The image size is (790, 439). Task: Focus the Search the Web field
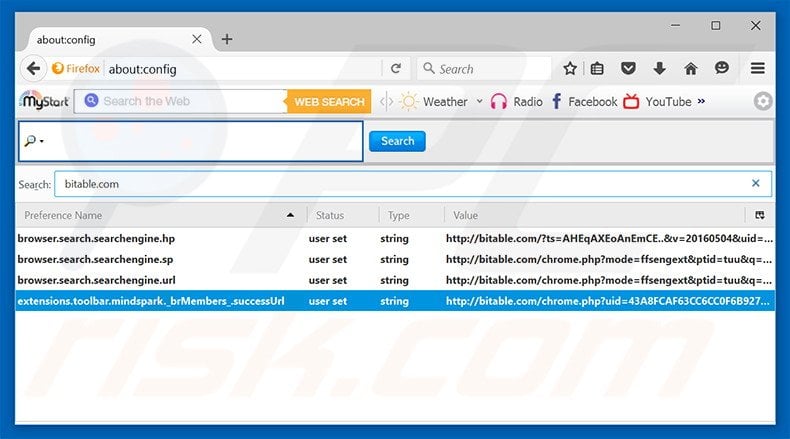[181, 101]
